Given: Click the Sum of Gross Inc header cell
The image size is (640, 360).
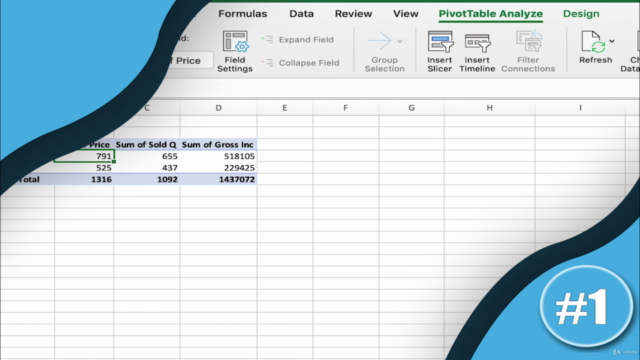Looking at the screenshot, I should [x=218, y=144].
